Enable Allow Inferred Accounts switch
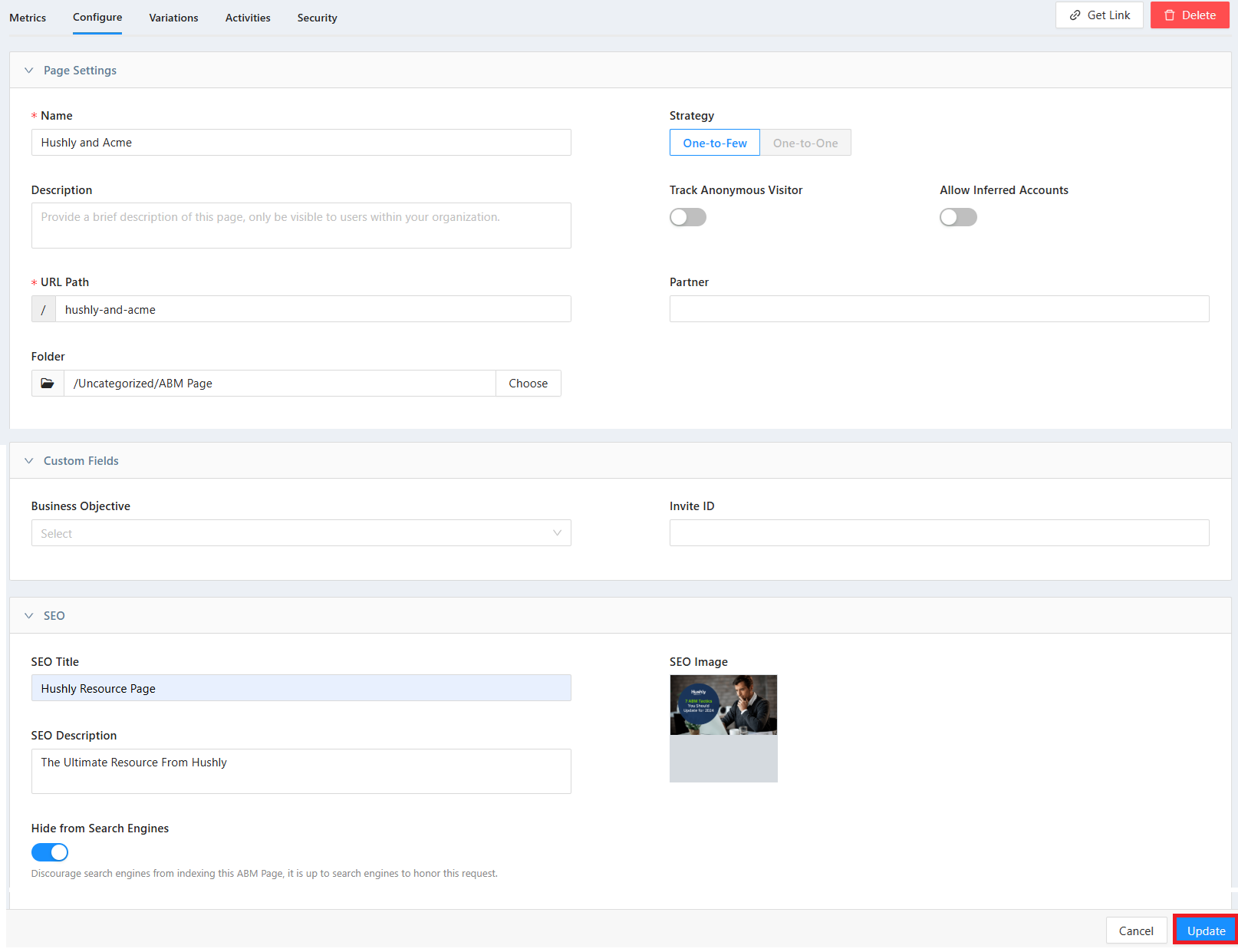The height and width of the screenshot is (952, 1238). (x=959, y=217)
